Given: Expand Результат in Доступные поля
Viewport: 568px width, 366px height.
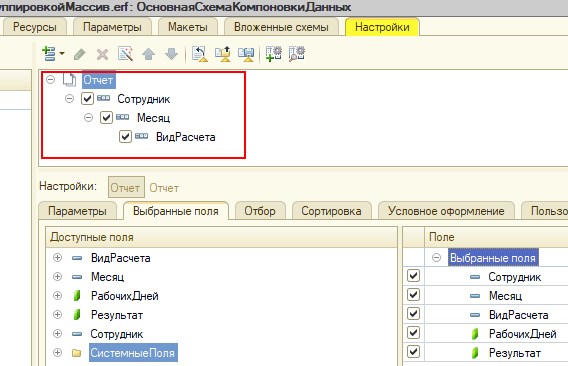Looking at the screenshot, I should (57, 314).
